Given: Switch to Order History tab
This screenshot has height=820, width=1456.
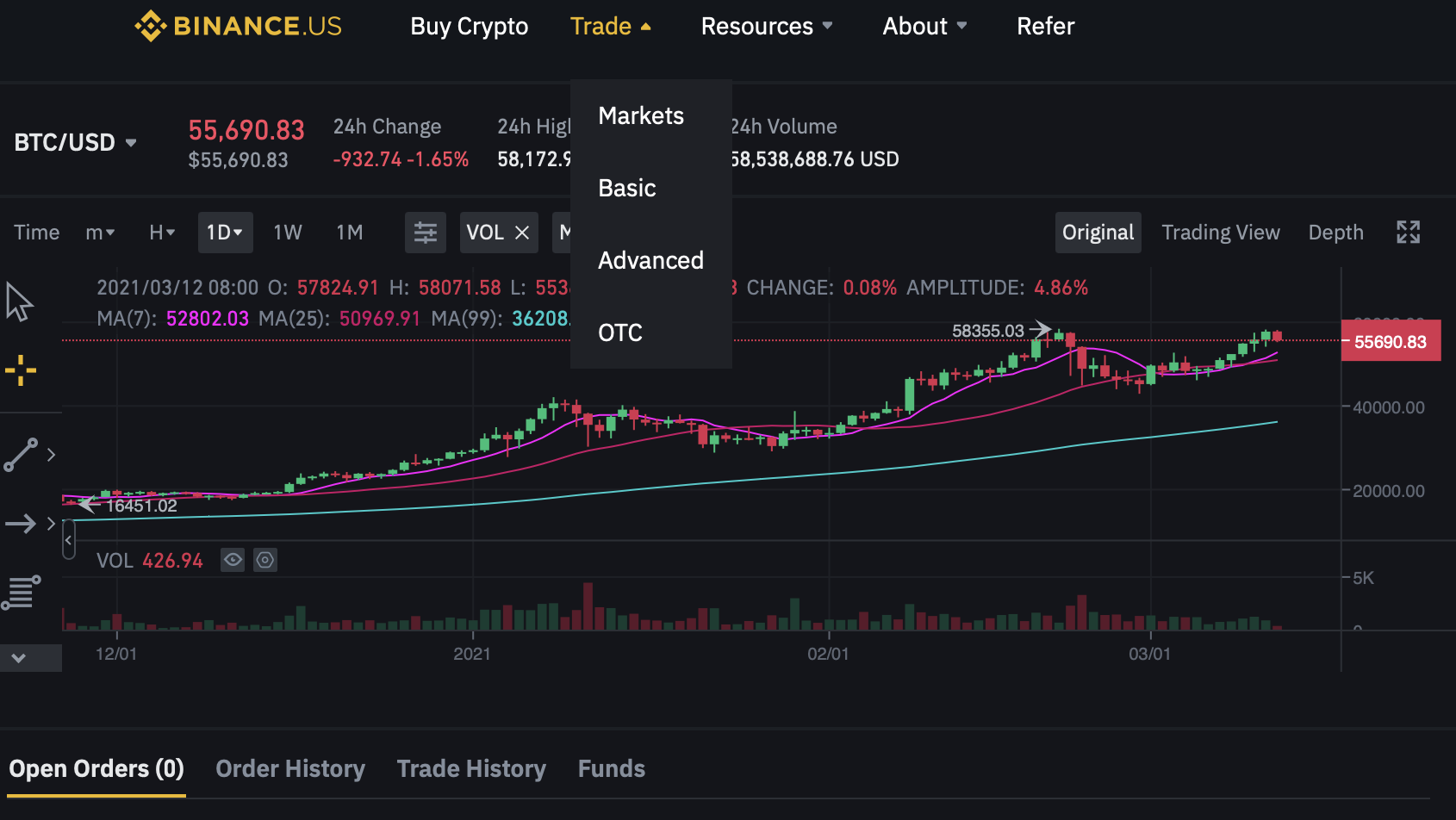Looking at the screenshot, I should [x=290, y=768].
